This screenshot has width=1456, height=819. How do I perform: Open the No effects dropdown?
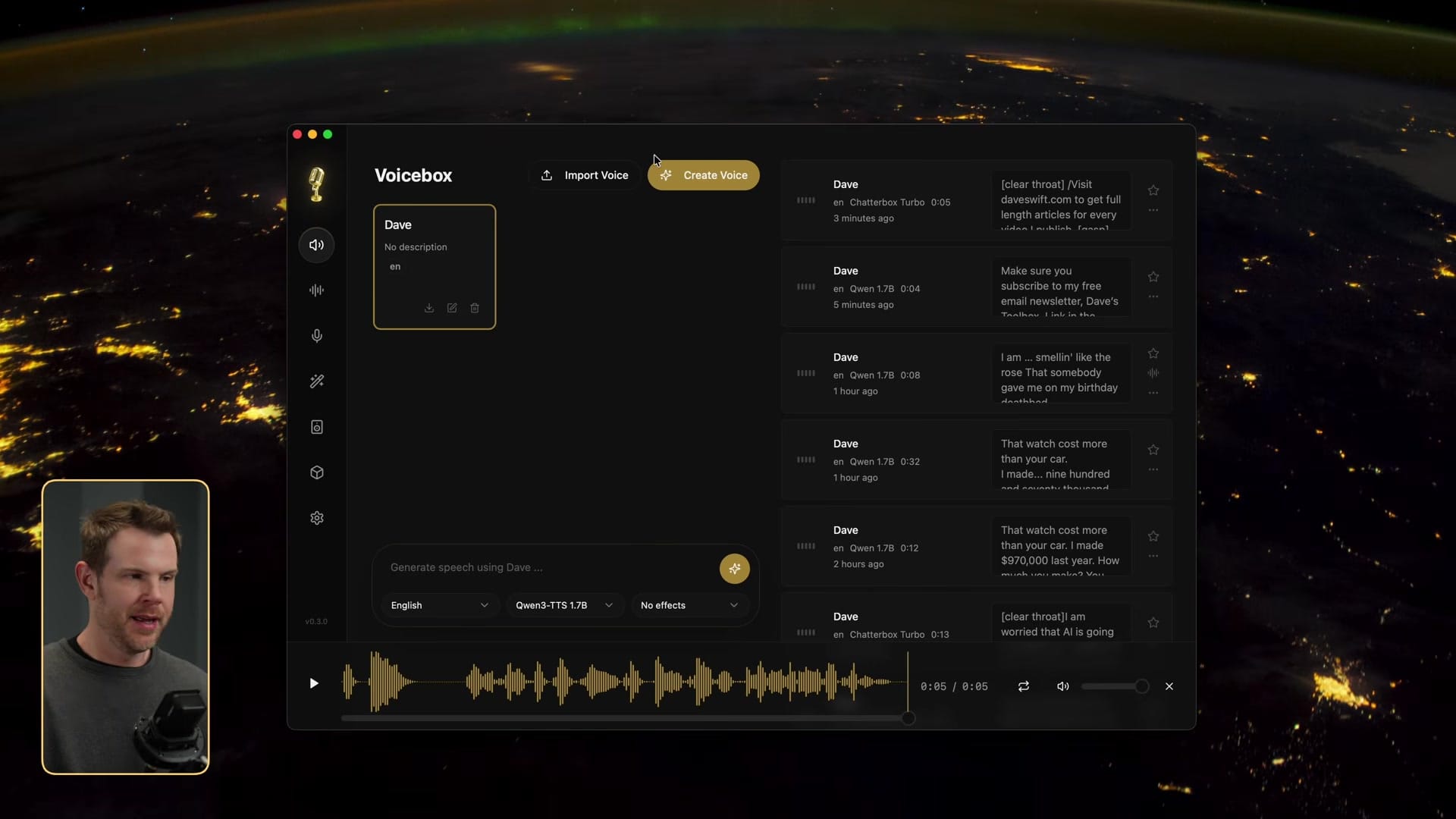689,605
